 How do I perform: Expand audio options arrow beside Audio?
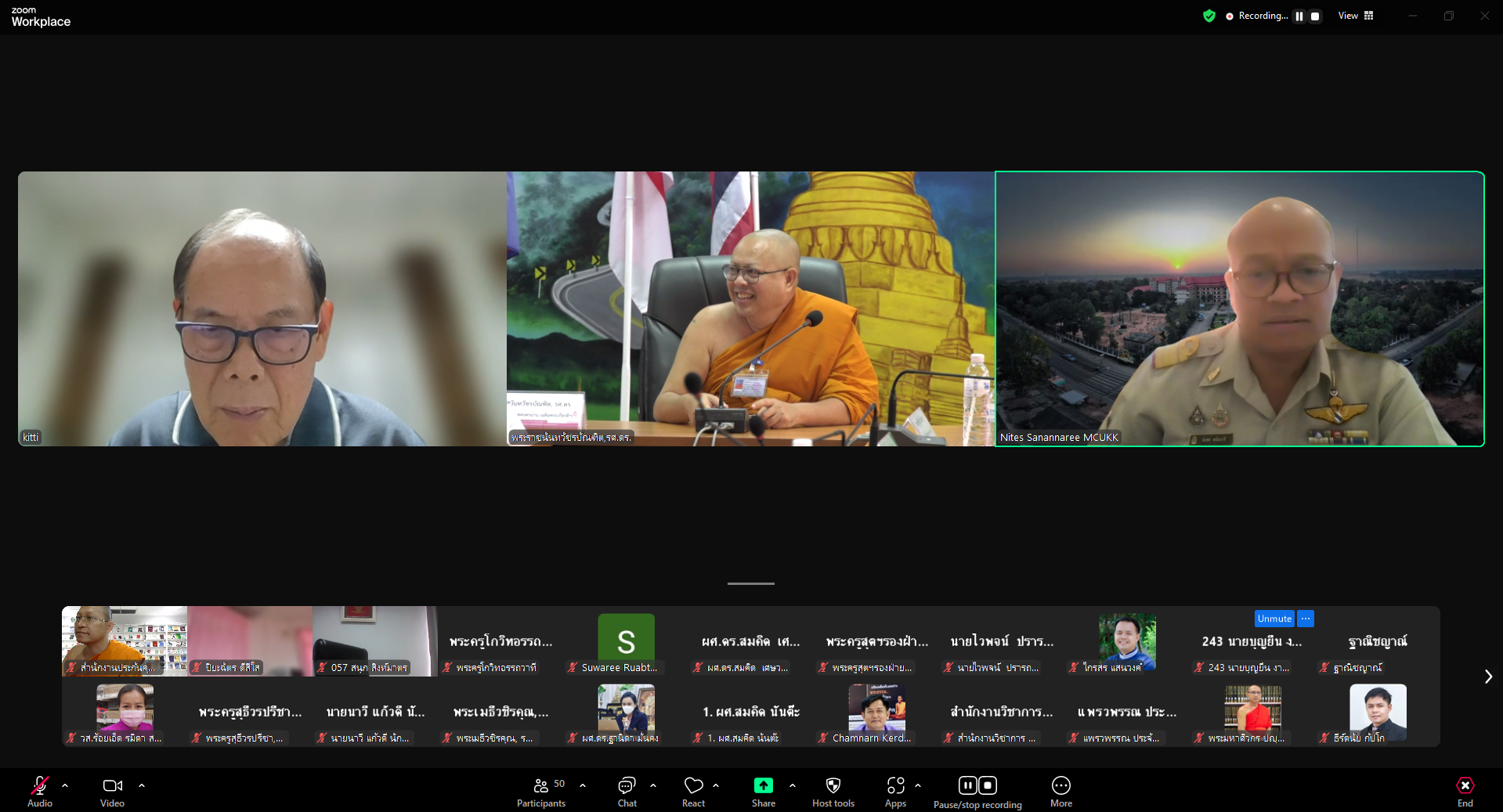[x=65, y=785]
